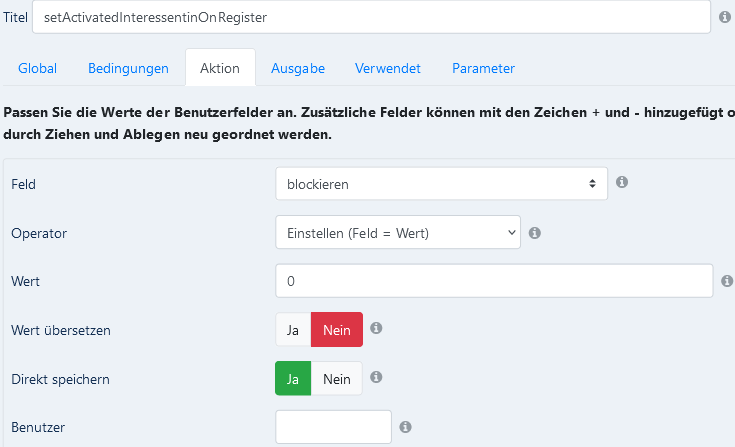Click into the Wert input field

[494, 281]
